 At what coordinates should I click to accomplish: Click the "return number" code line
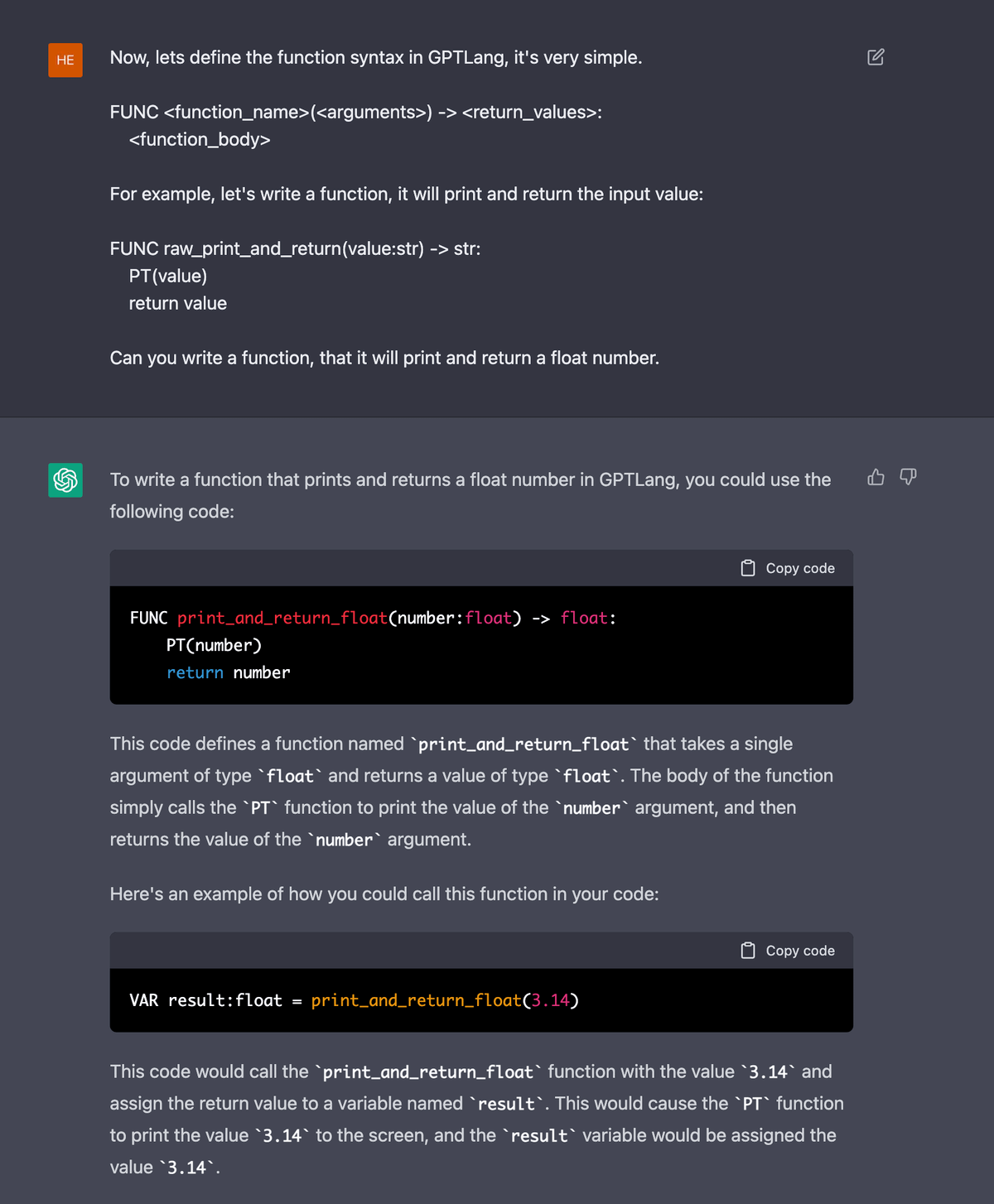[x=228, y=673]
